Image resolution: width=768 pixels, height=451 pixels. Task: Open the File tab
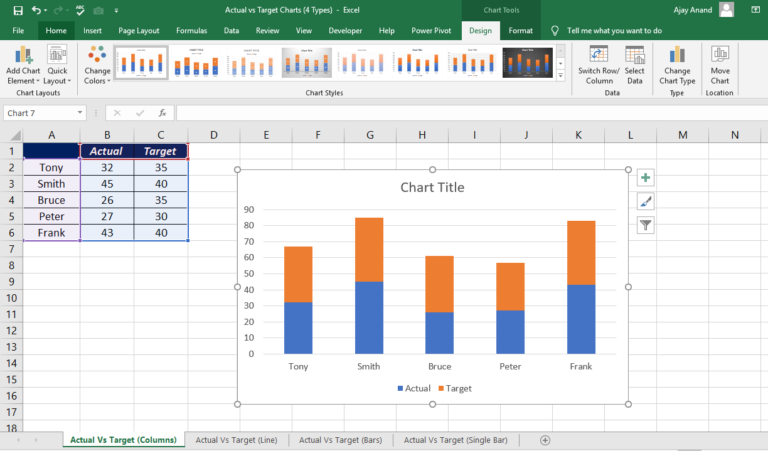18,30
